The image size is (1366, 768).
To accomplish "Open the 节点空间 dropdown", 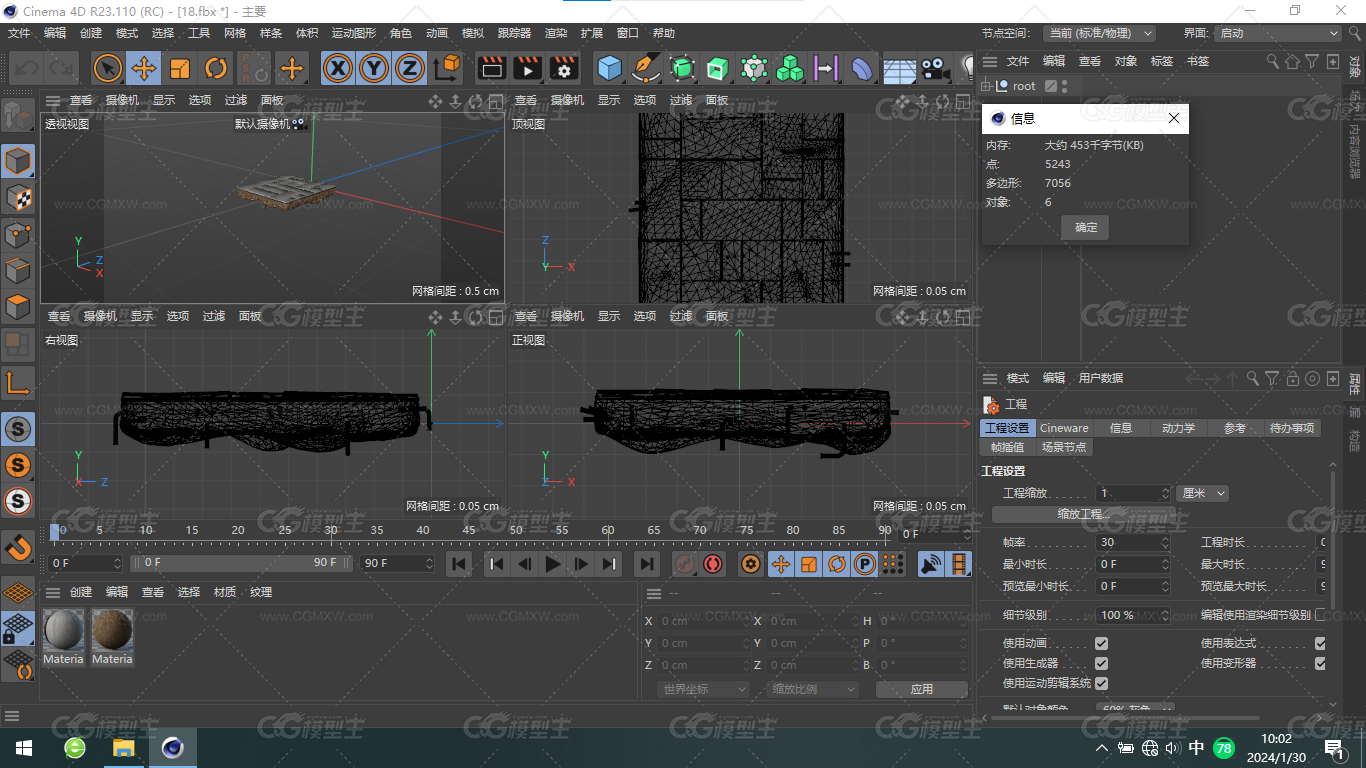I will tap(1099, 33).
